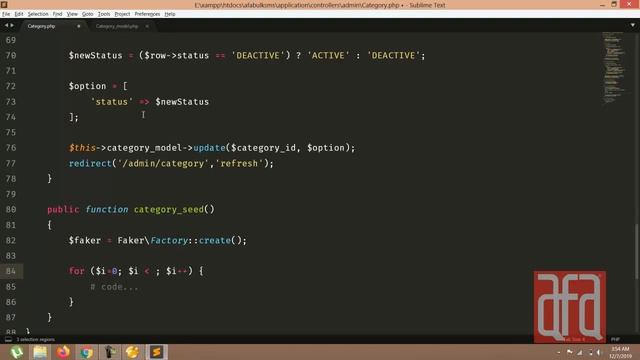Open Action Center flag tray icon
640x360 pixels.
pyautogui.click(x=570, y=352)
